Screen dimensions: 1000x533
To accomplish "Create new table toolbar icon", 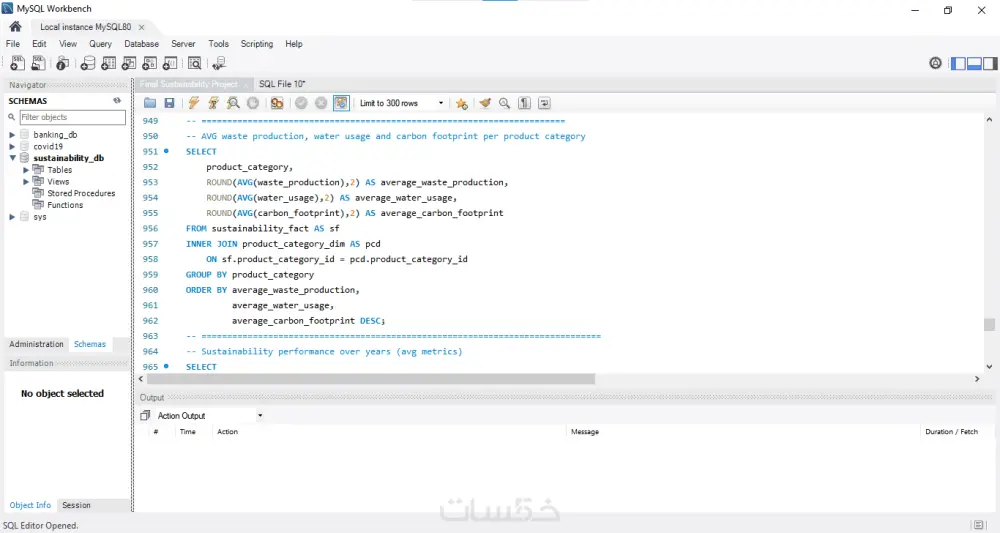I will tap(108, 63).
